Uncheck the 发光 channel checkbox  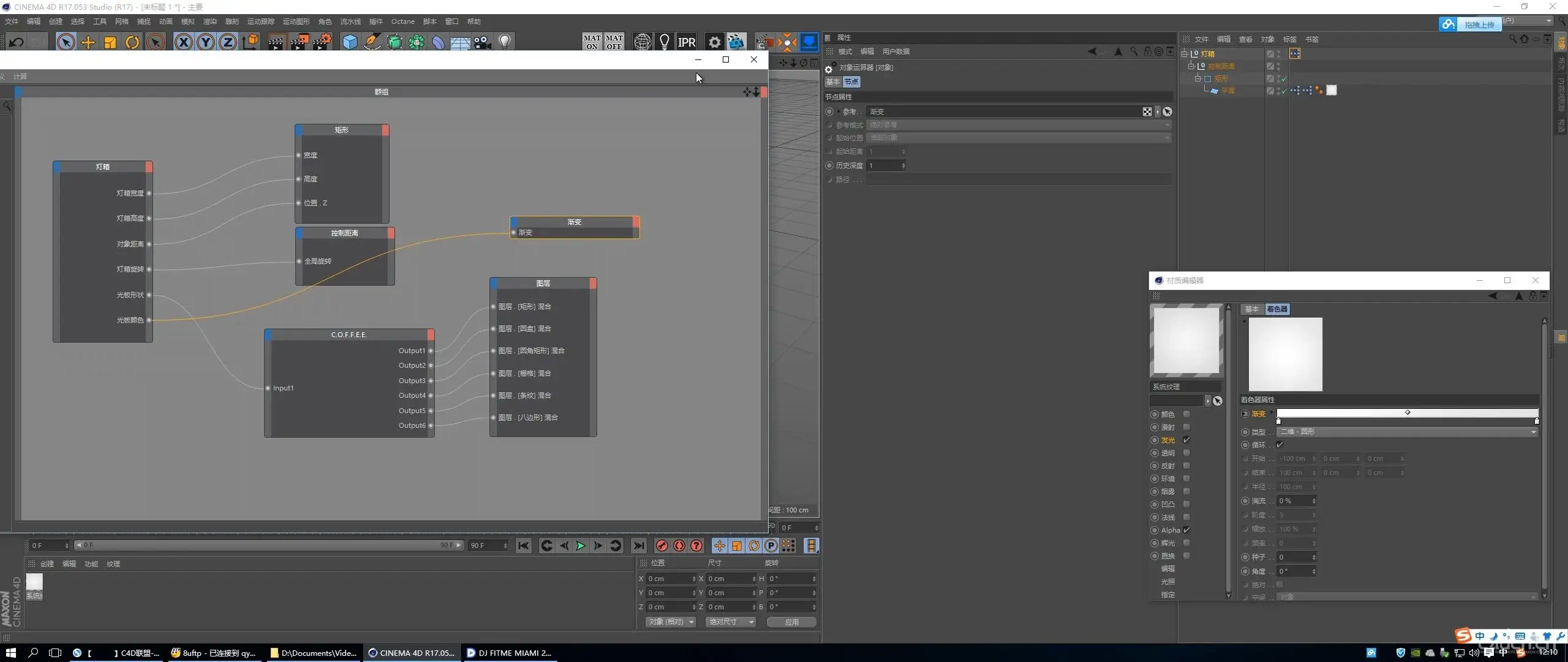(1186, 440)
